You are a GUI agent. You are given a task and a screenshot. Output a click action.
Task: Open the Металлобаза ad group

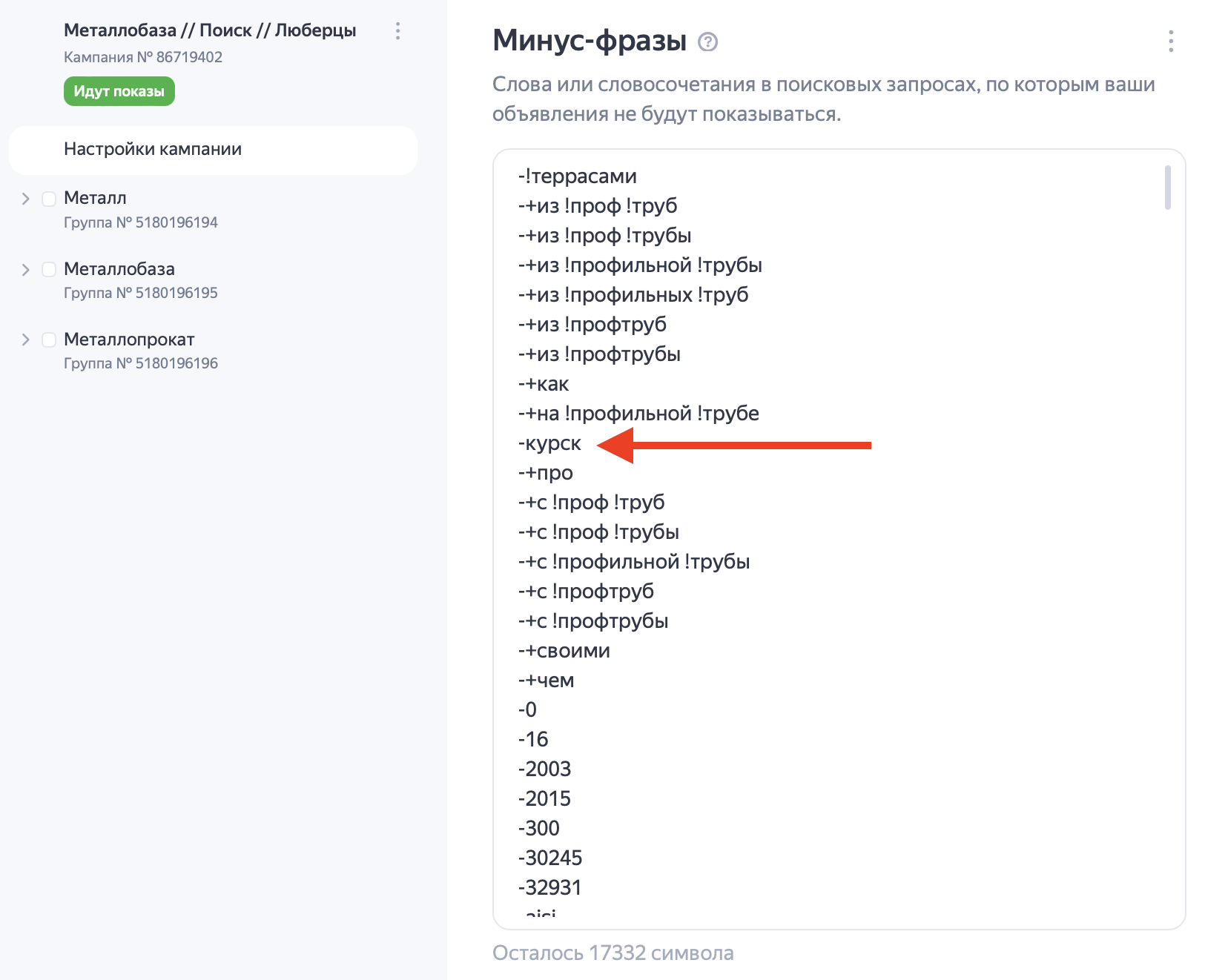(x=119, y=268)
